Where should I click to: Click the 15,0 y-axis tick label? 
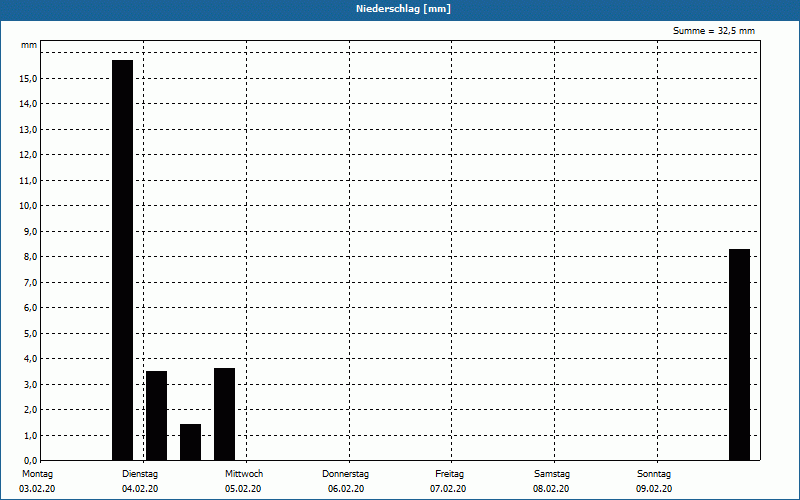27,79
